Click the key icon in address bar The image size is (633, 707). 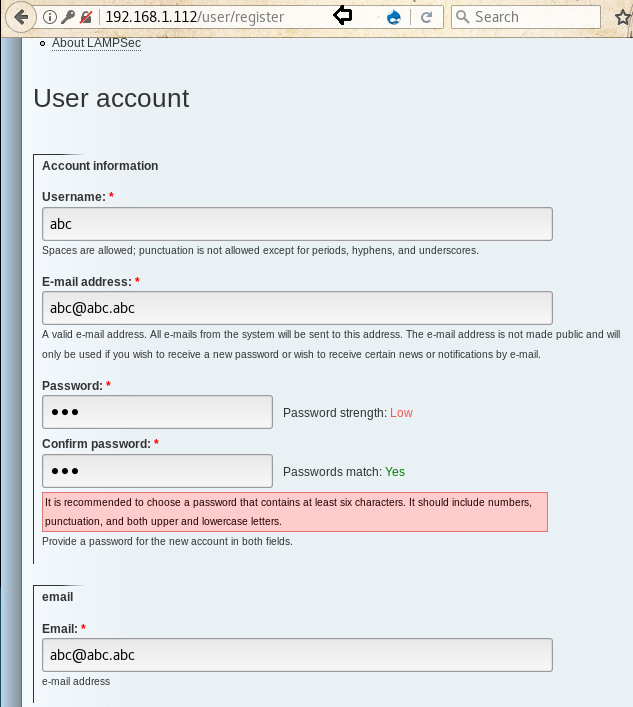coord(68,17)
